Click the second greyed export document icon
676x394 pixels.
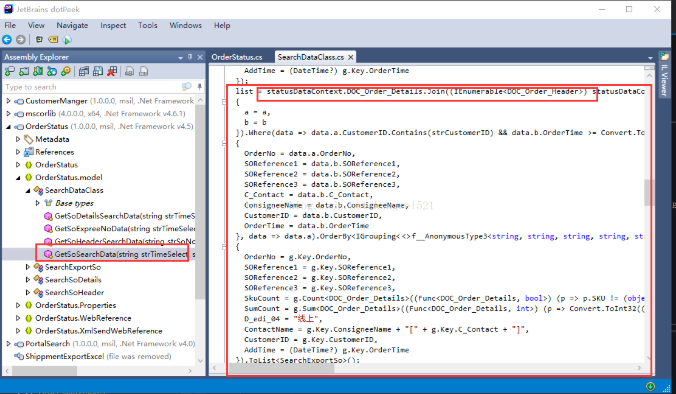144,71
